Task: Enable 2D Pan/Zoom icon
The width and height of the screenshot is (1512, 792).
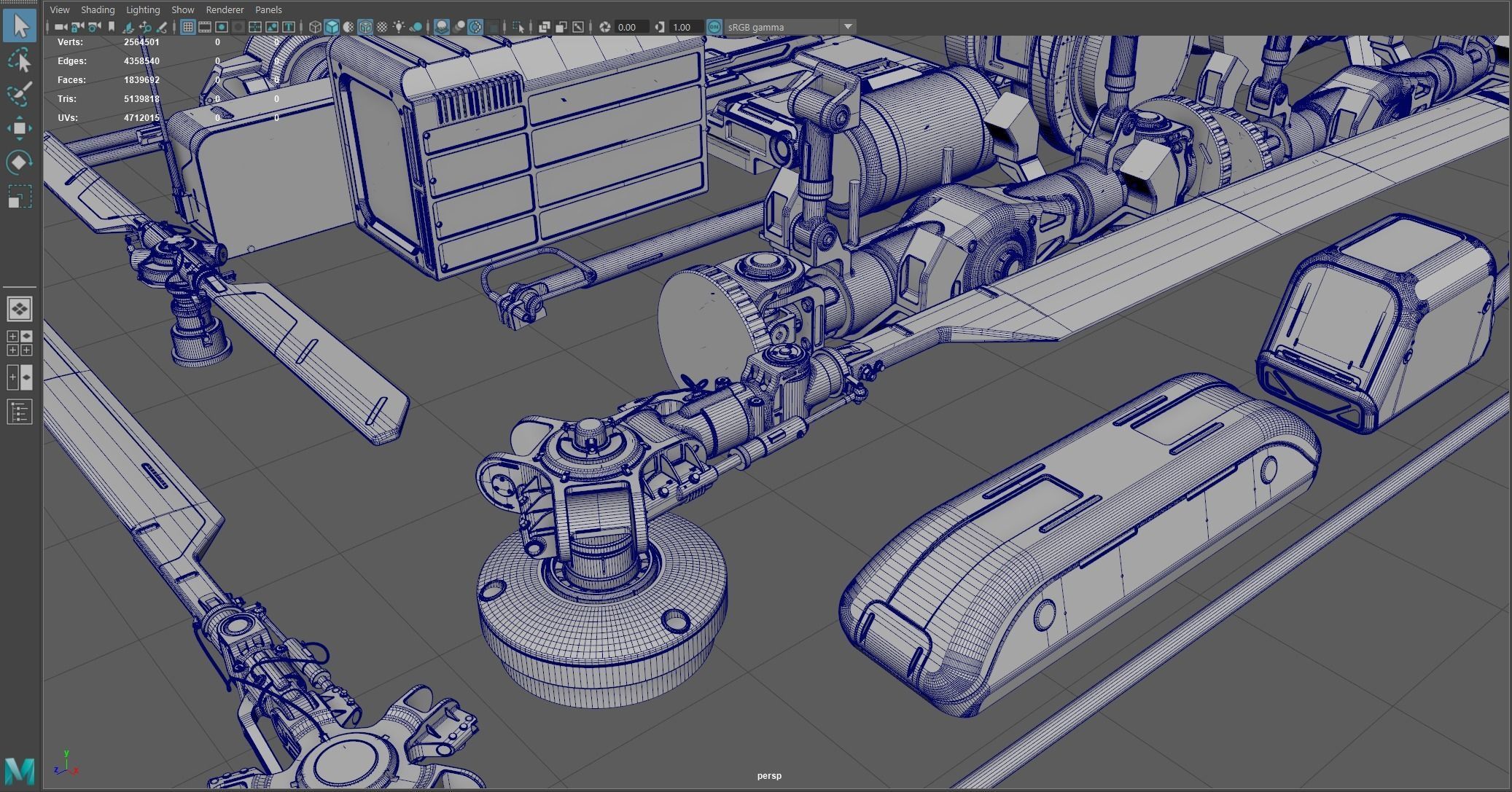Action: coord(144,27)
